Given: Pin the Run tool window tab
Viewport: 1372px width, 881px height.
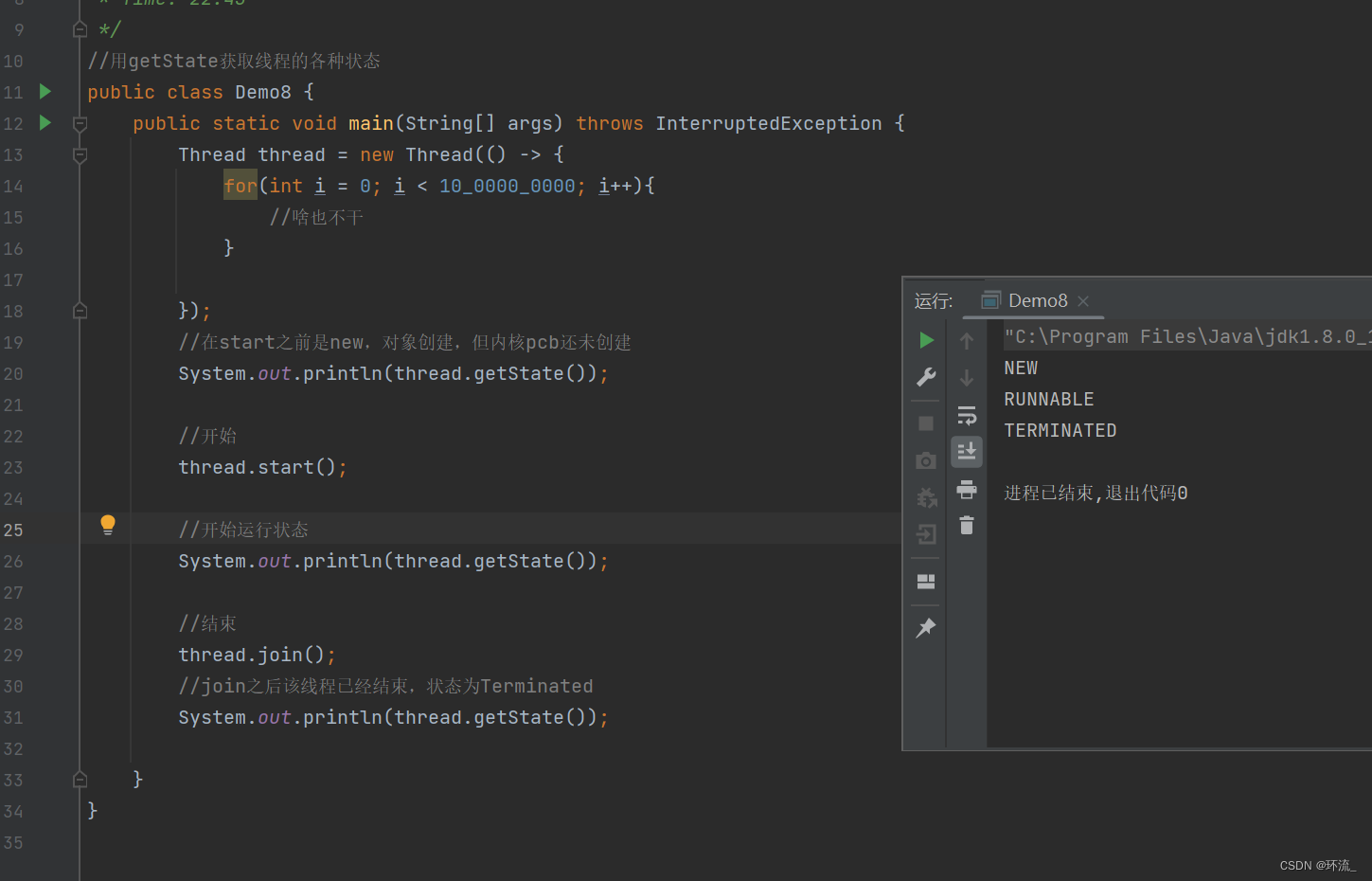Looking at the screenshot, I should pos(925,627).
